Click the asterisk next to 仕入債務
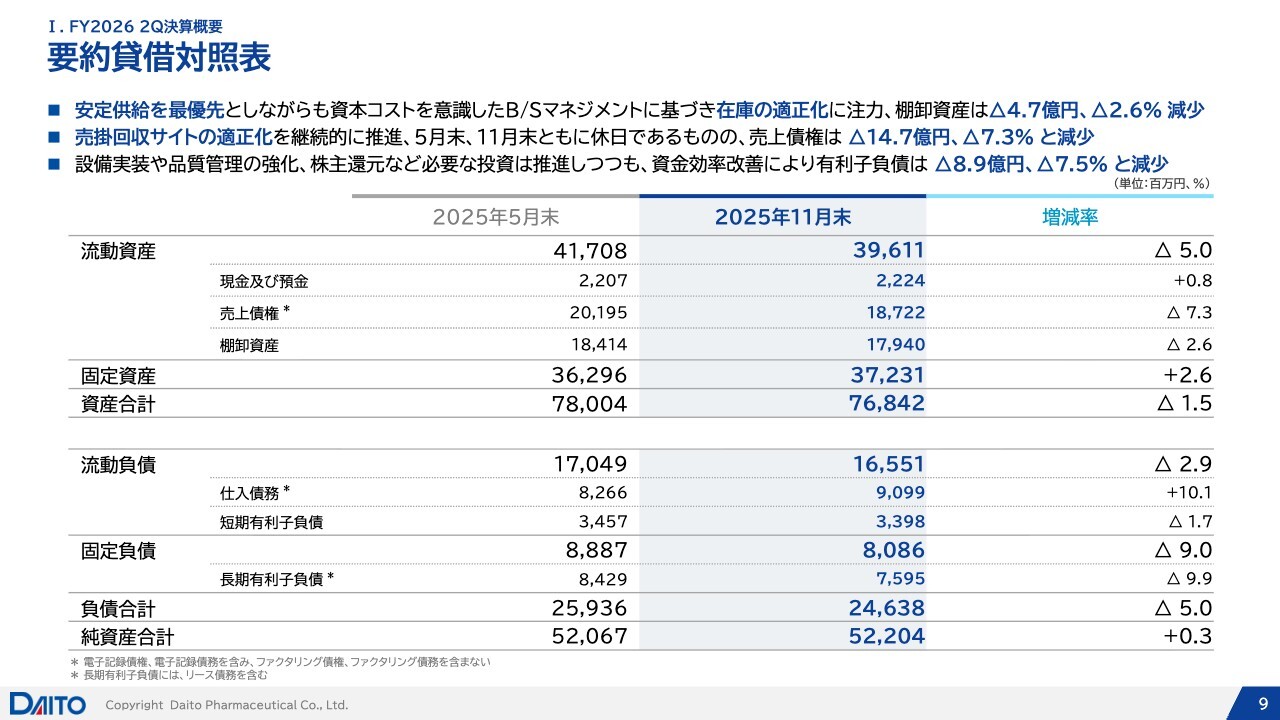Image resolution: width=1280 pixels, height=720 pixels. (286, 491)
